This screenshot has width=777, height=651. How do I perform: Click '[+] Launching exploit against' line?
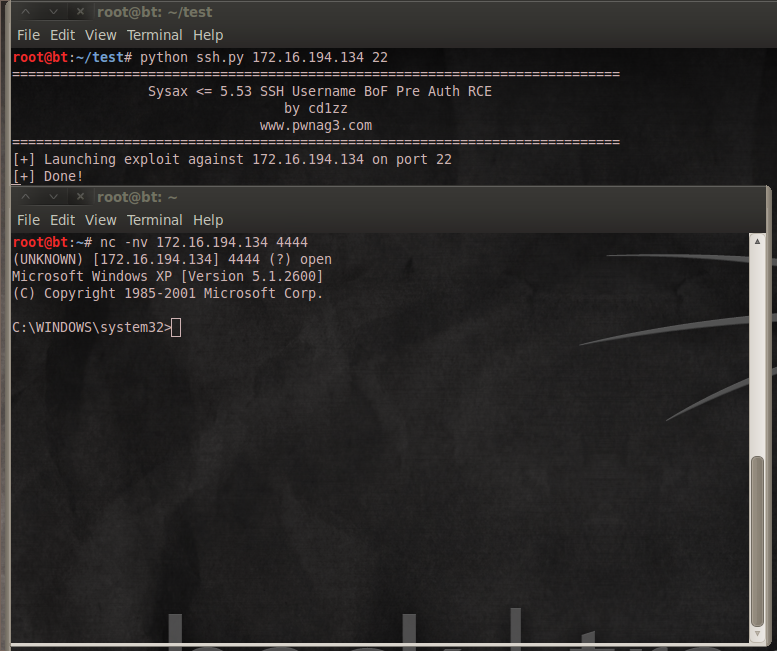(232, 160)
